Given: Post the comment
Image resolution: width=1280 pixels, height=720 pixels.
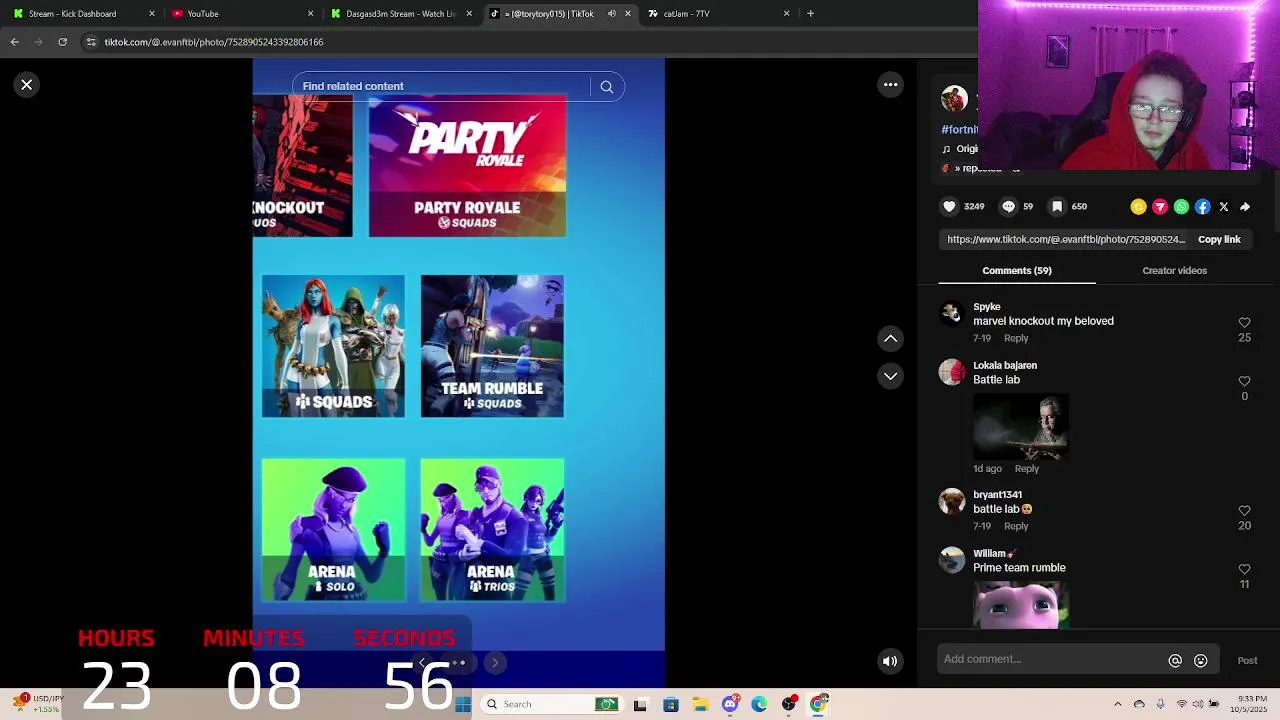Looking at the screenshot, I should [x=1247, y=661].
